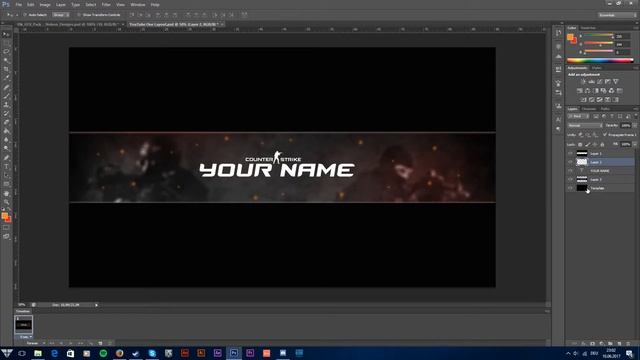Open the File menu
The height and width of the screenshot is (360, 640).
[19, 4]
